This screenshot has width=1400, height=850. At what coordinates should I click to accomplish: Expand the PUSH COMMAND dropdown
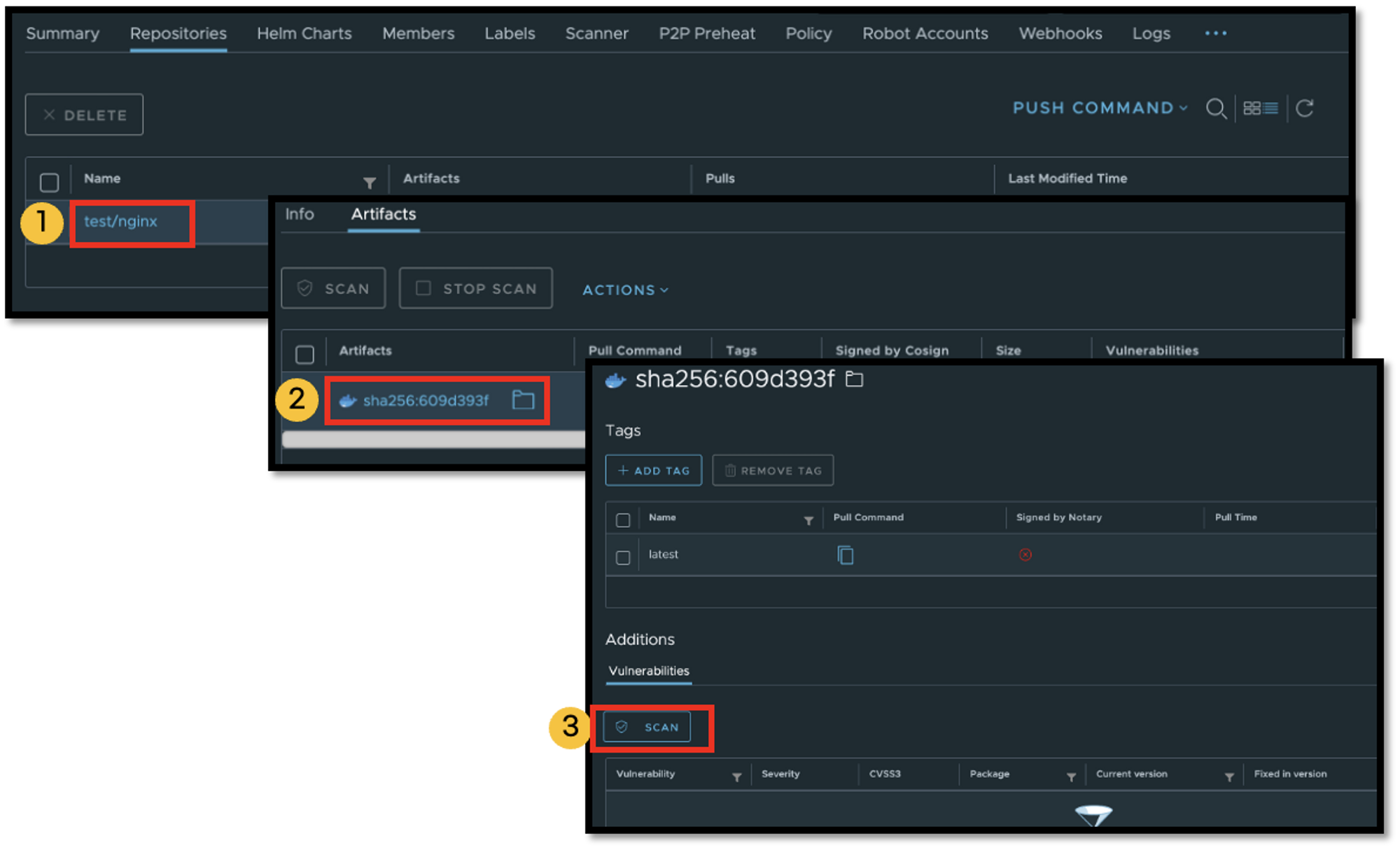click(1100, 108)
